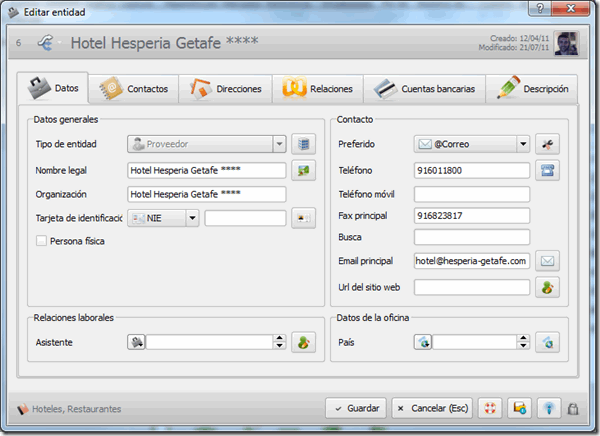Click the País globe lookup icon
600x436 pixels.
point(423,342)
